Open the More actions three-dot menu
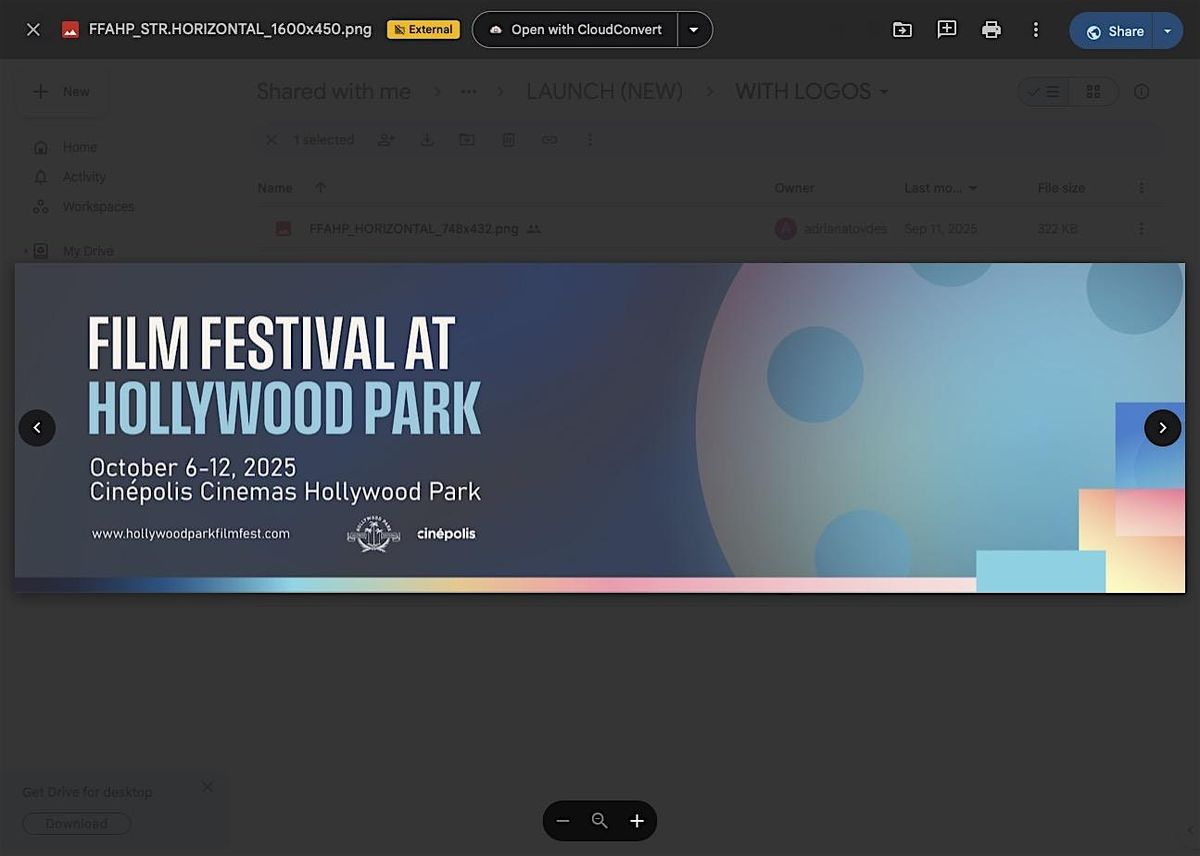1200x856 pixels. tap(1036, 30)
